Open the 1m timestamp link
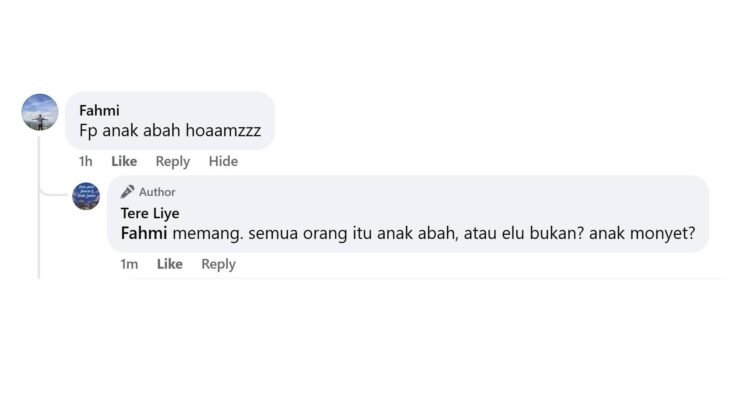 coord(129,264)
